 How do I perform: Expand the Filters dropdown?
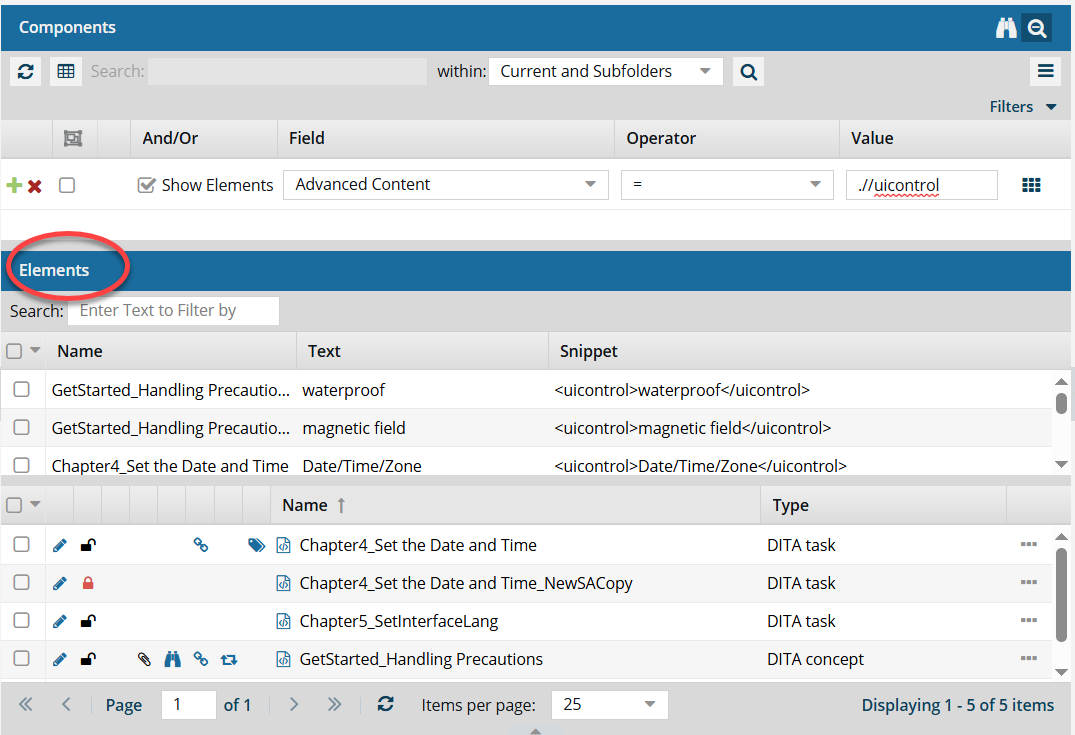click(x=1022, y=107)
